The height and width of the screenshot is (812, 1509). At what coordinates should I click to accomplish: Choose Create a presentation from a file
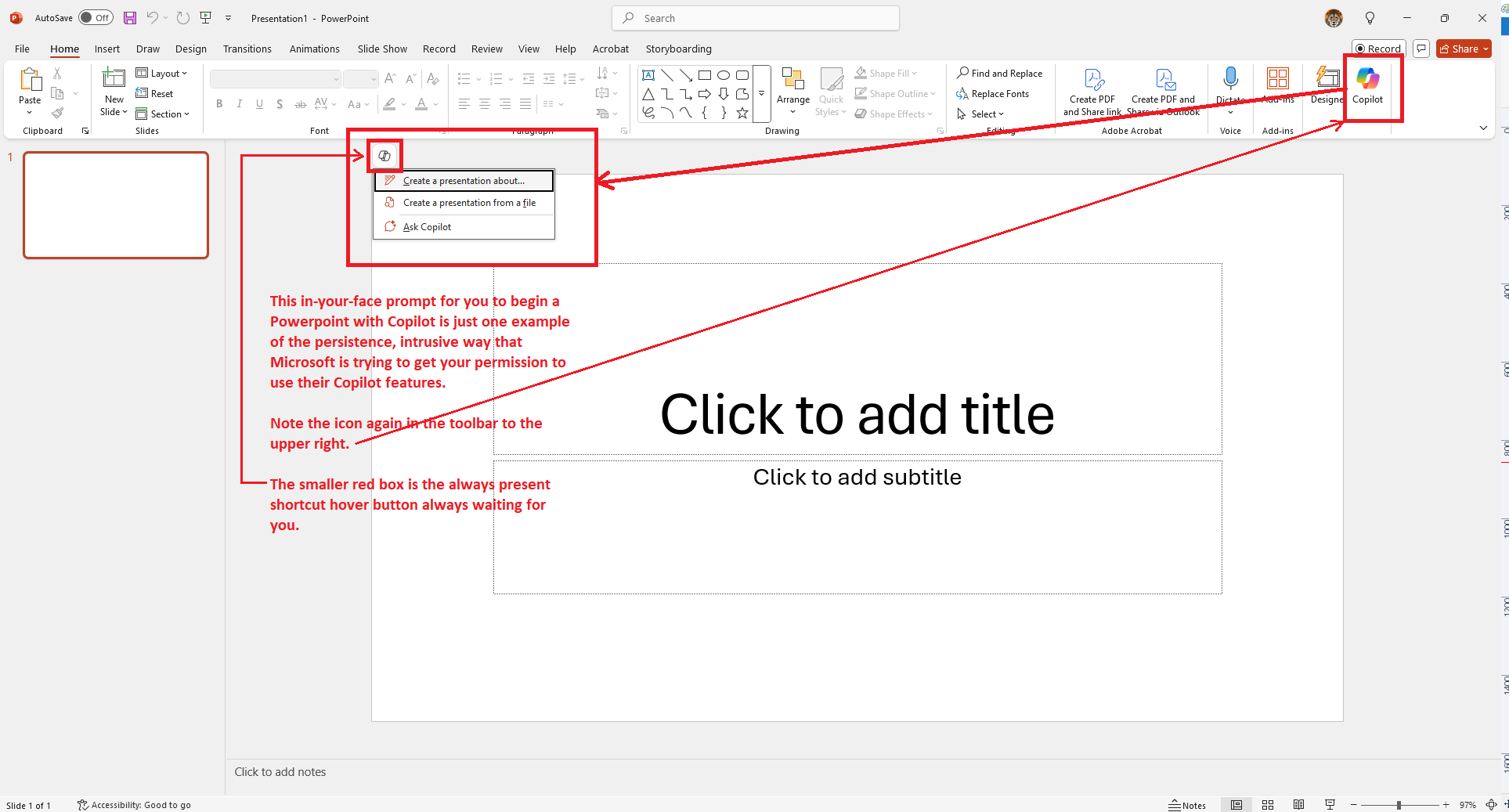(x=464, y=203)
